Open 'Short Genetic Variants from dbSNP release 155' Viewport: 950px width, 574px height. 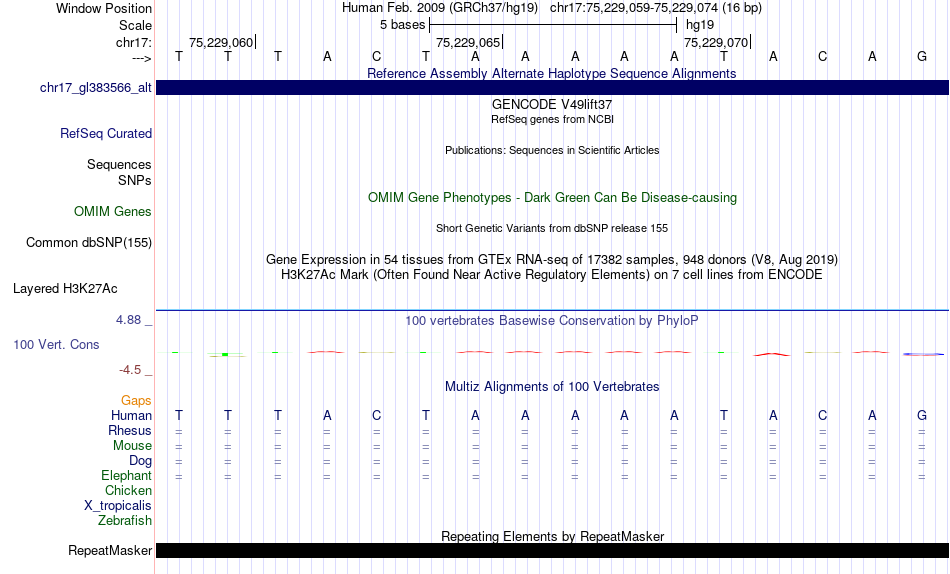pos(552,229)
